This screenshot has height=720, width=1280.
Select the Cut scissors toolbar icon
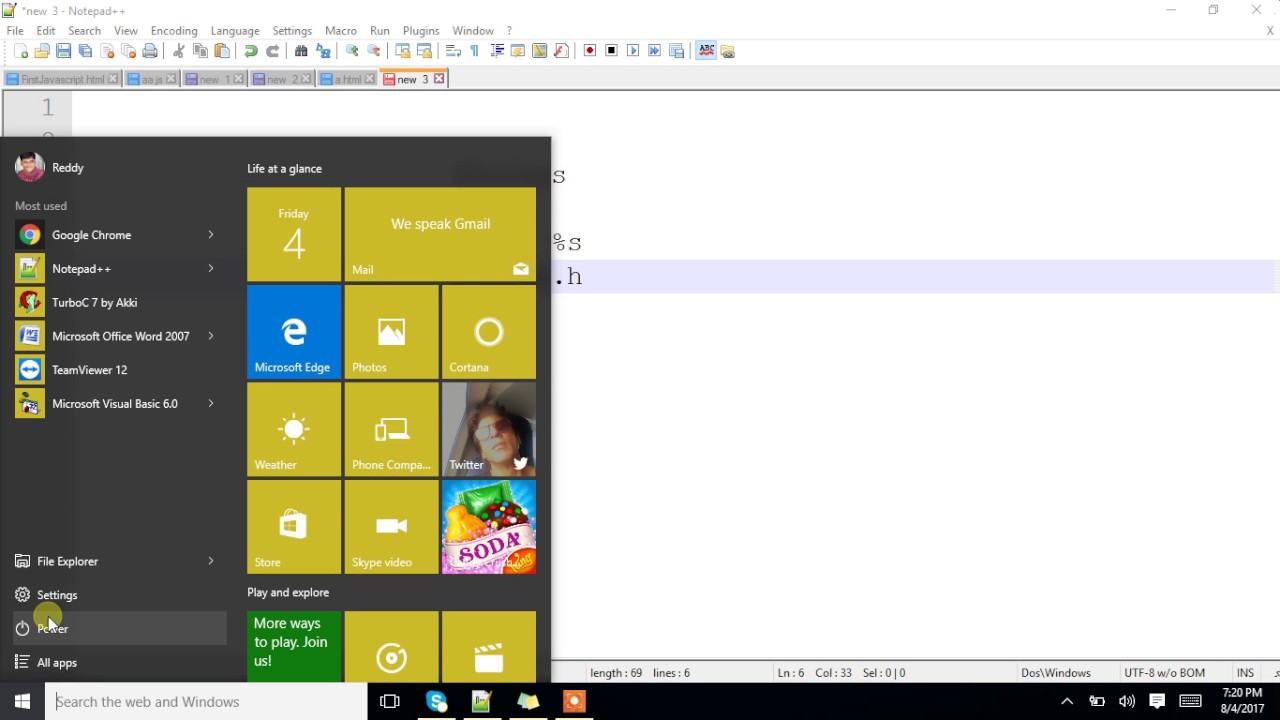point(179,51)
